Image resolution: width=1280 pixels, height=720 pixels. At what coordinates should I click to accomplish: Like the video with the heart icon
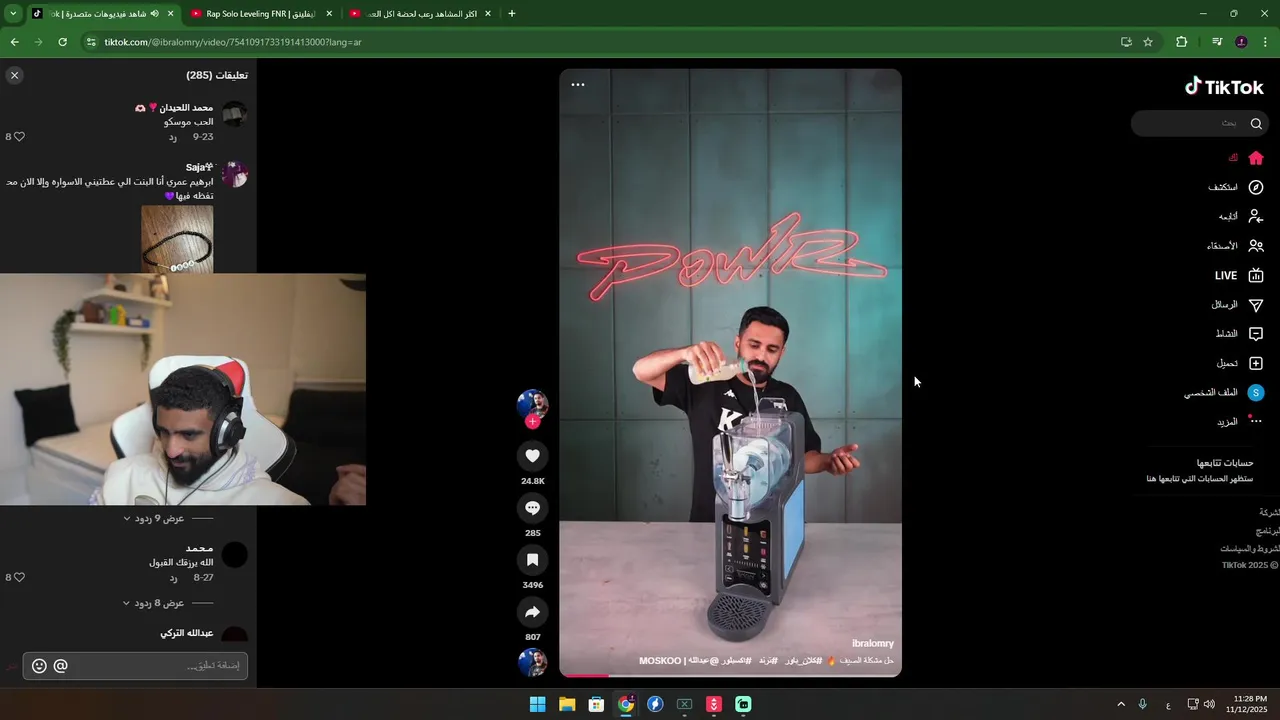coord(532,456)
